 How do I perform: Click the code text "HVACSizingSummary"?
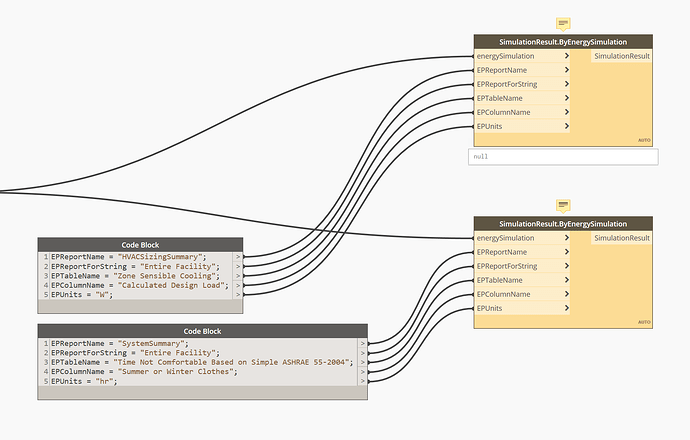pyautogui.click(x=160, y=257)
